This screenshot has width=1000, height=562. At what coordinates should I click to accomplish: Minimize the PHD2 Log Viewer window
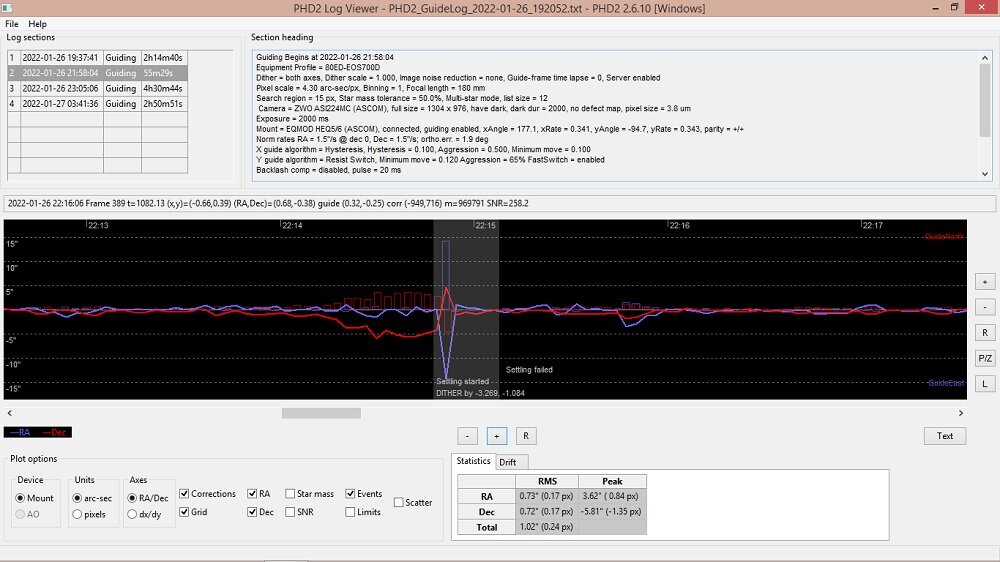pos(935,8)
